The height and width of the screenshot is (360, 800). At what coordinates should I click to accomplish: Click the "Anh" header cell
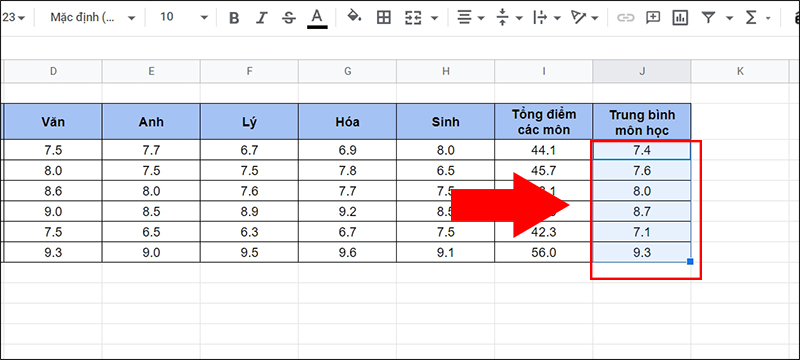point(151,122)
